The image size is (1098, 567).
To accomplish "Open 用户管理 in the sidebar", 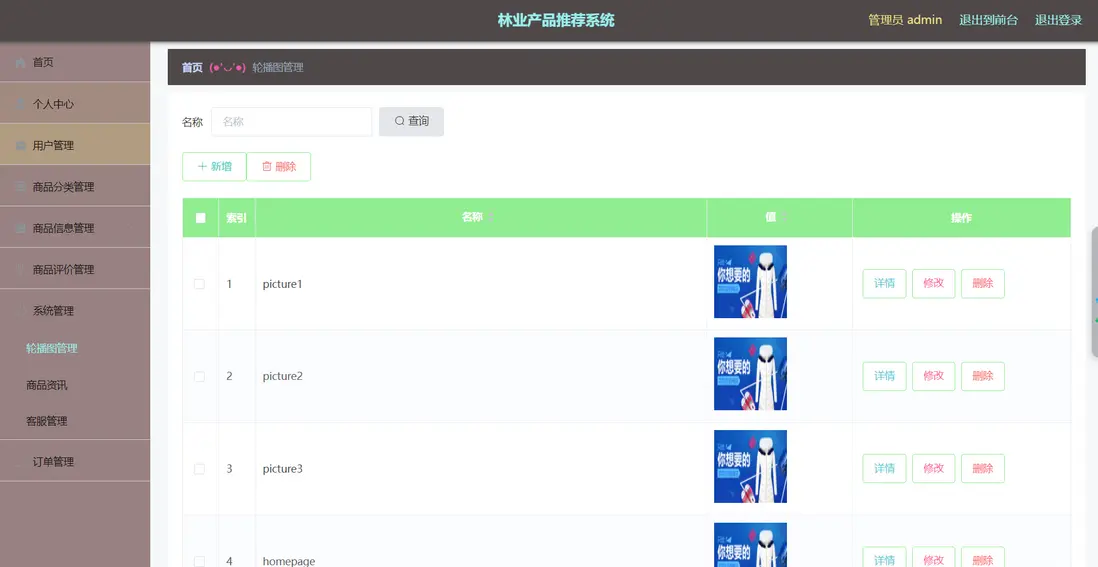I will 75,145.
